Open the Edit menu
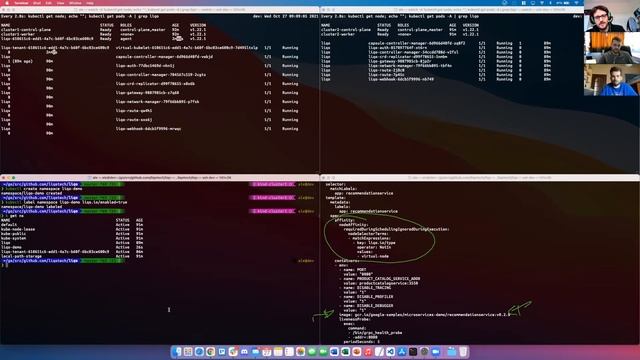This screenshot has height=360, width=640. coord(49,3)
